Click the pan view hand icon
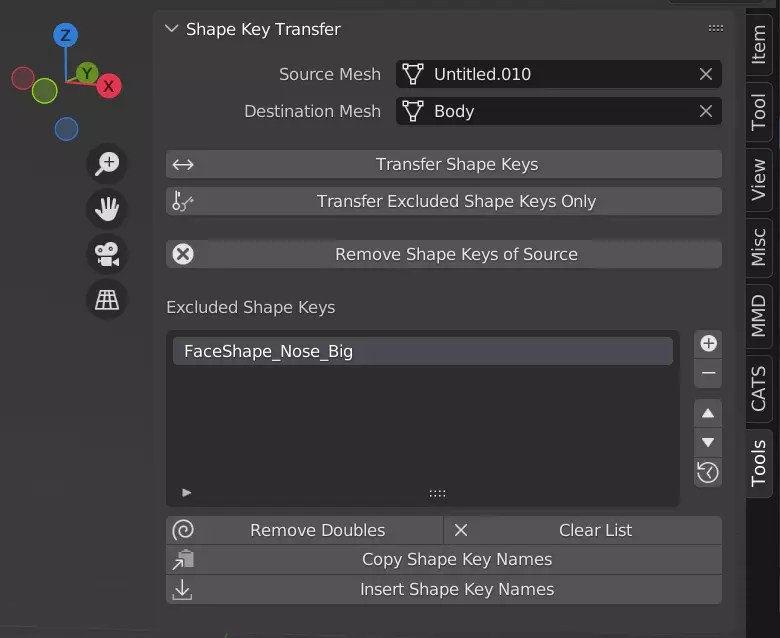Image resolution: width=780 pixels, height=638 pixels. pos(107,208)
